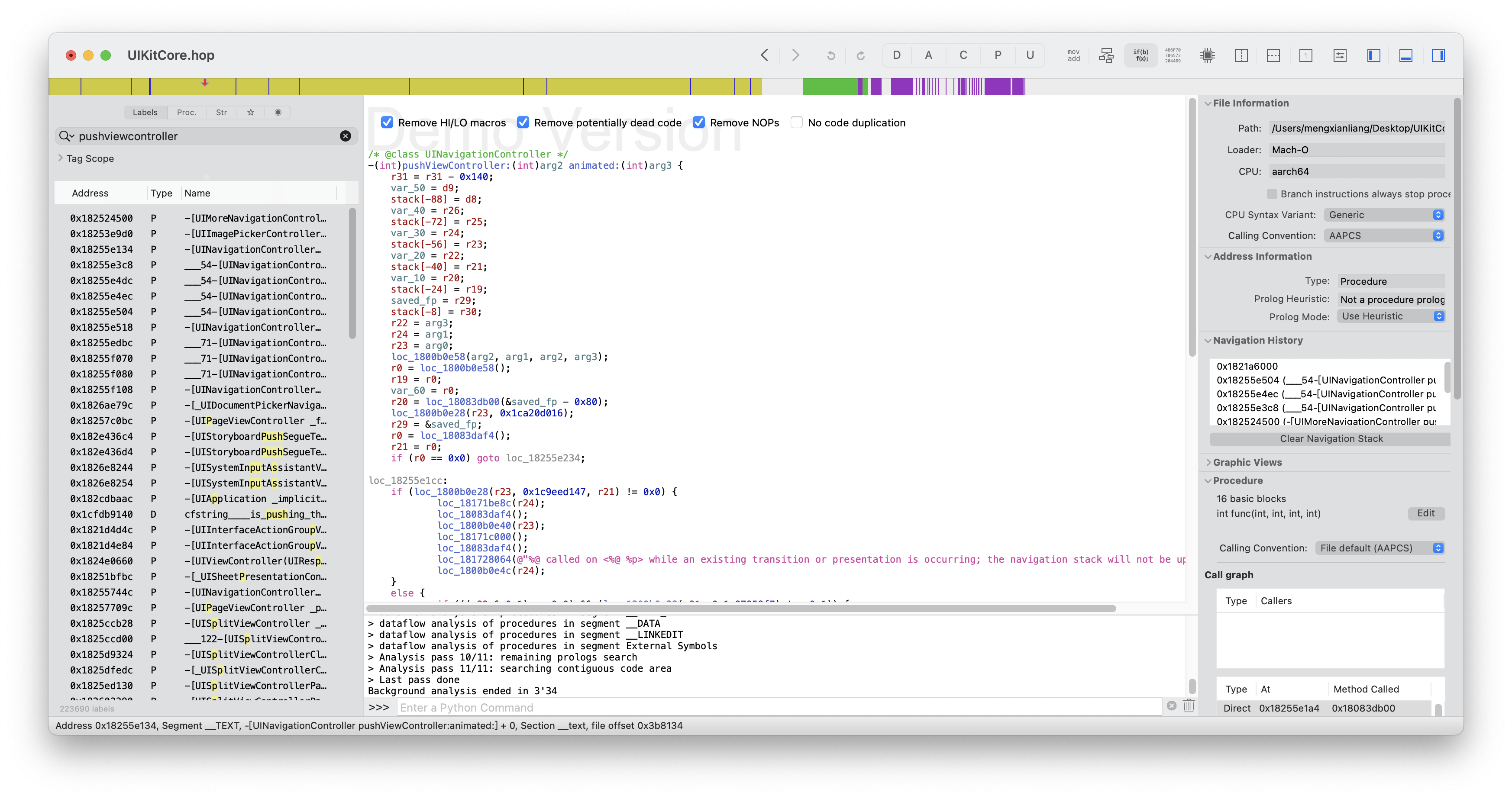The width and height of the screenshot is (1512, 799).
Task: Split the view horizontally
Action: pos(1273,55)
